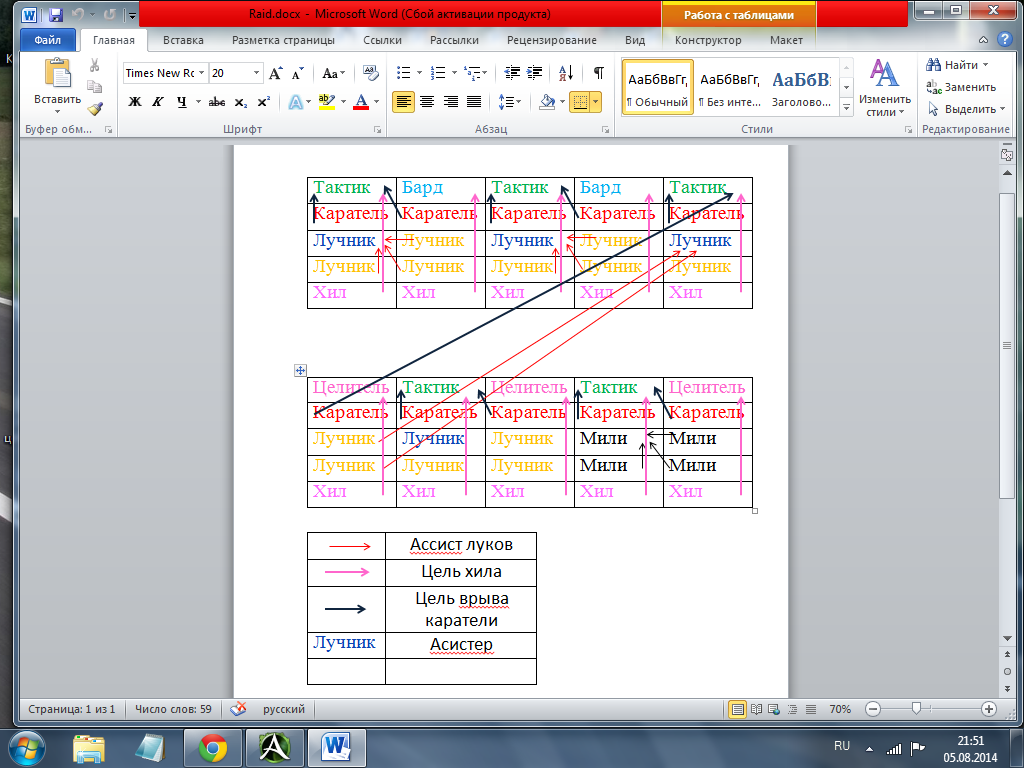Click the vertical scrollbar thumb
The height and width of the screenshot is (768, 1024).
(x=1006, y=345)
